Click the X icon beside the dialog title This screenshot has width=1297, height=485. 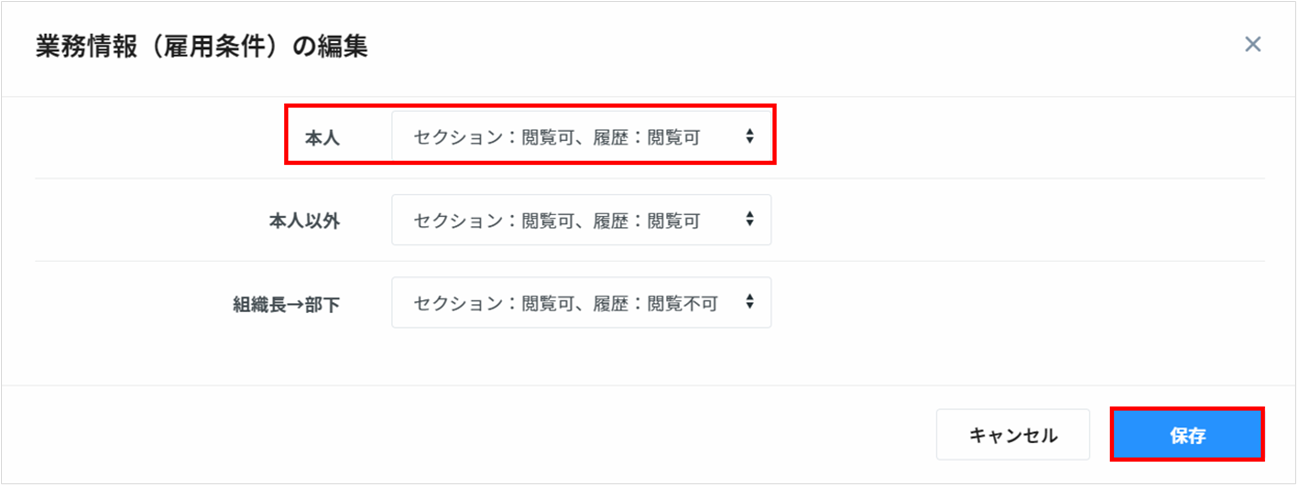coord(1252,44)
